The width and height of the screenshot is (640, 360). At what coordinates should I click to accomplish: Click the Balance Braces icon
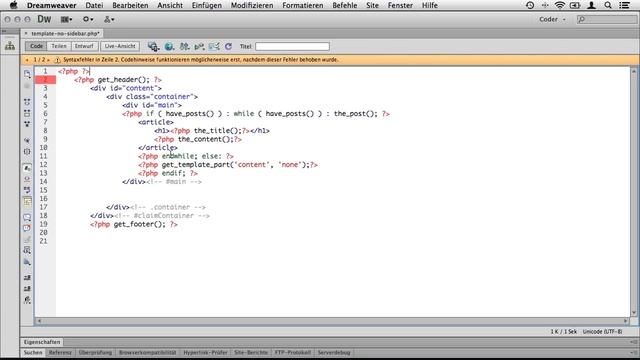27,151
